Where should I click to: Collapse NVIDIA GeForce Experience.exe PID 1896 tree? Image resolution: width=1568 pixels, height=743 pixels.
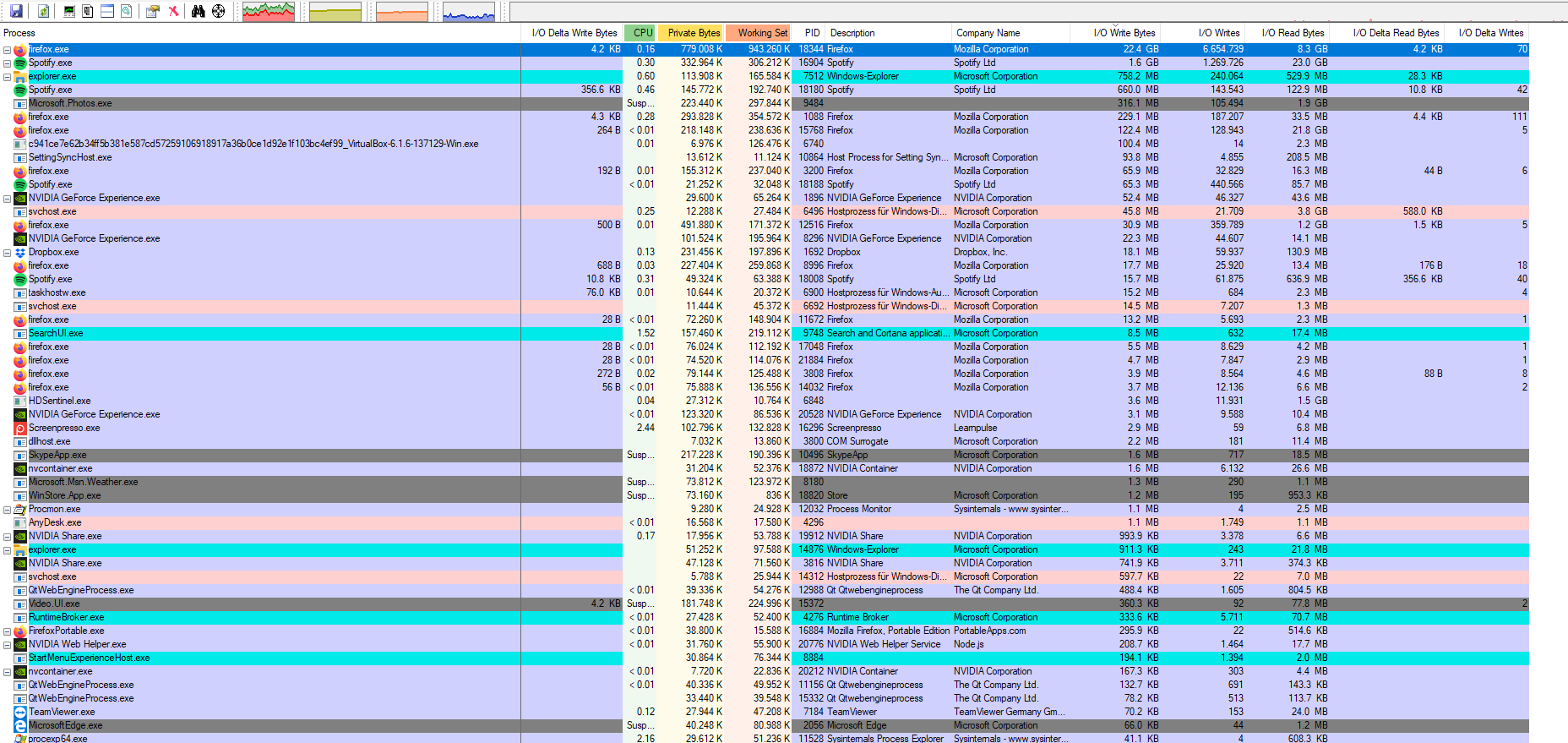(x=7, y=199)
